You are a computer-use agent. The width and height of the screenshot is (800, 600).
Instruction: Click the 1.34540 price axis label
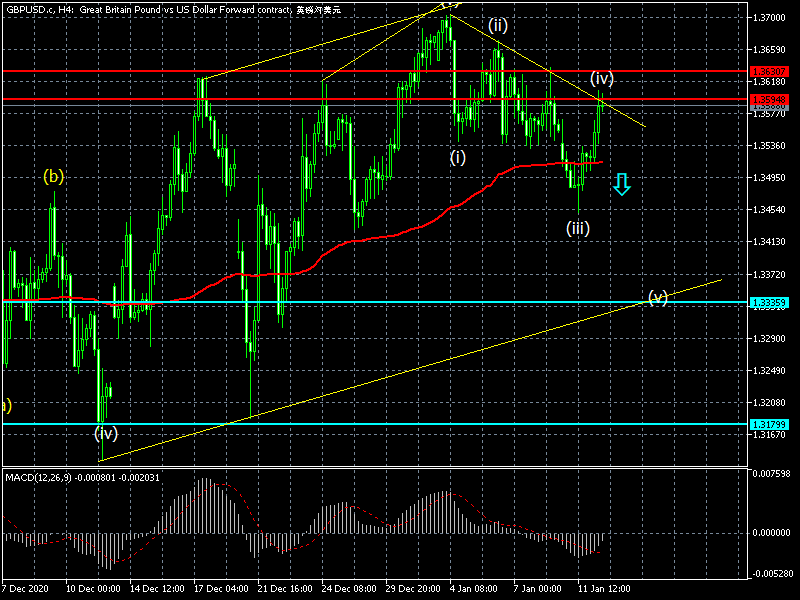769,210
